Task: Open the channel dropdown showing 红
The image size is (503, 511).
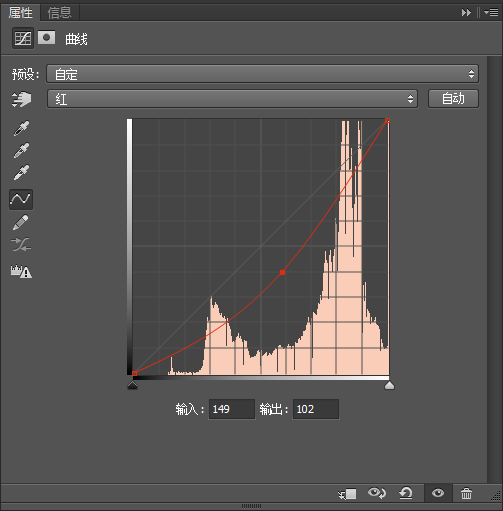Action: (232, 99)
